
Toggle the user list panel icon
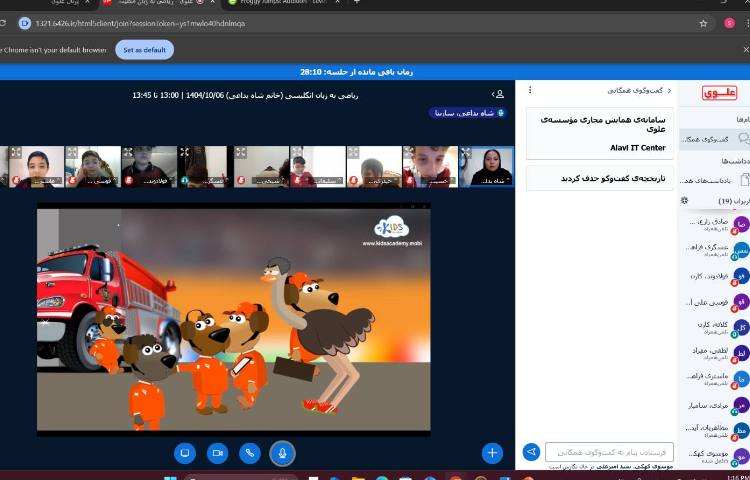[x=497, y=94]
